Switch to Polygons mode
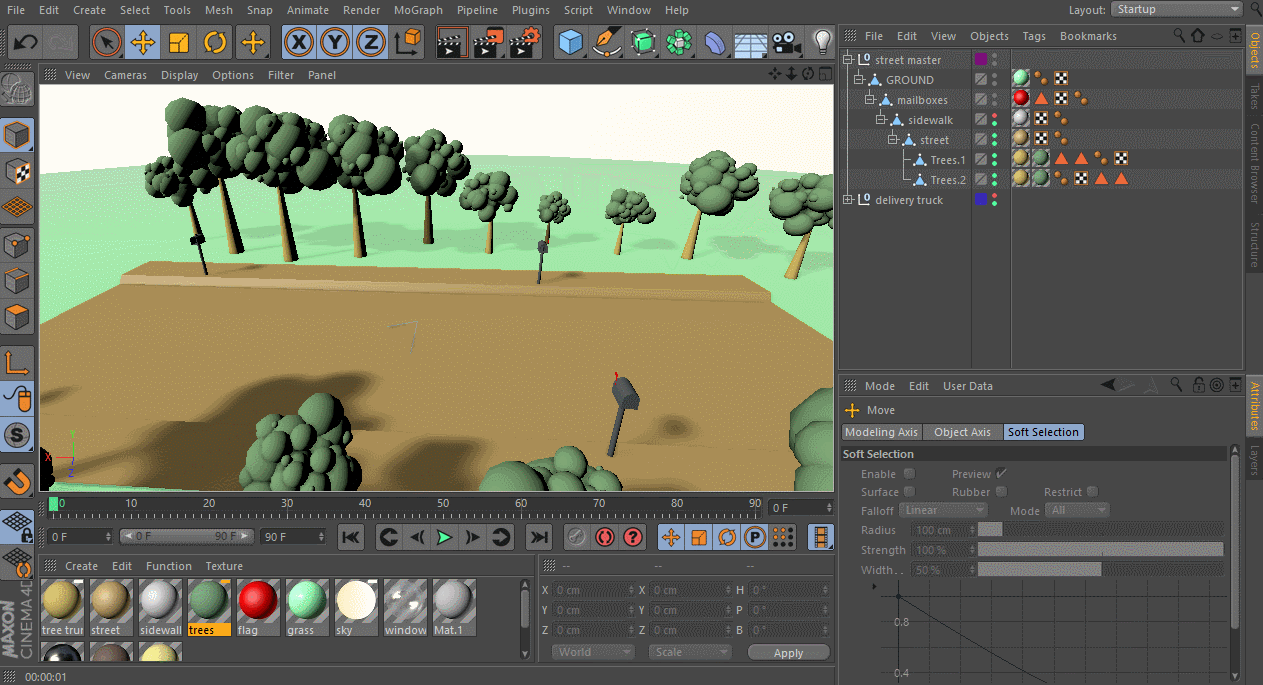The width and height of the screenshot is (1263, 685). click(19, 319)
